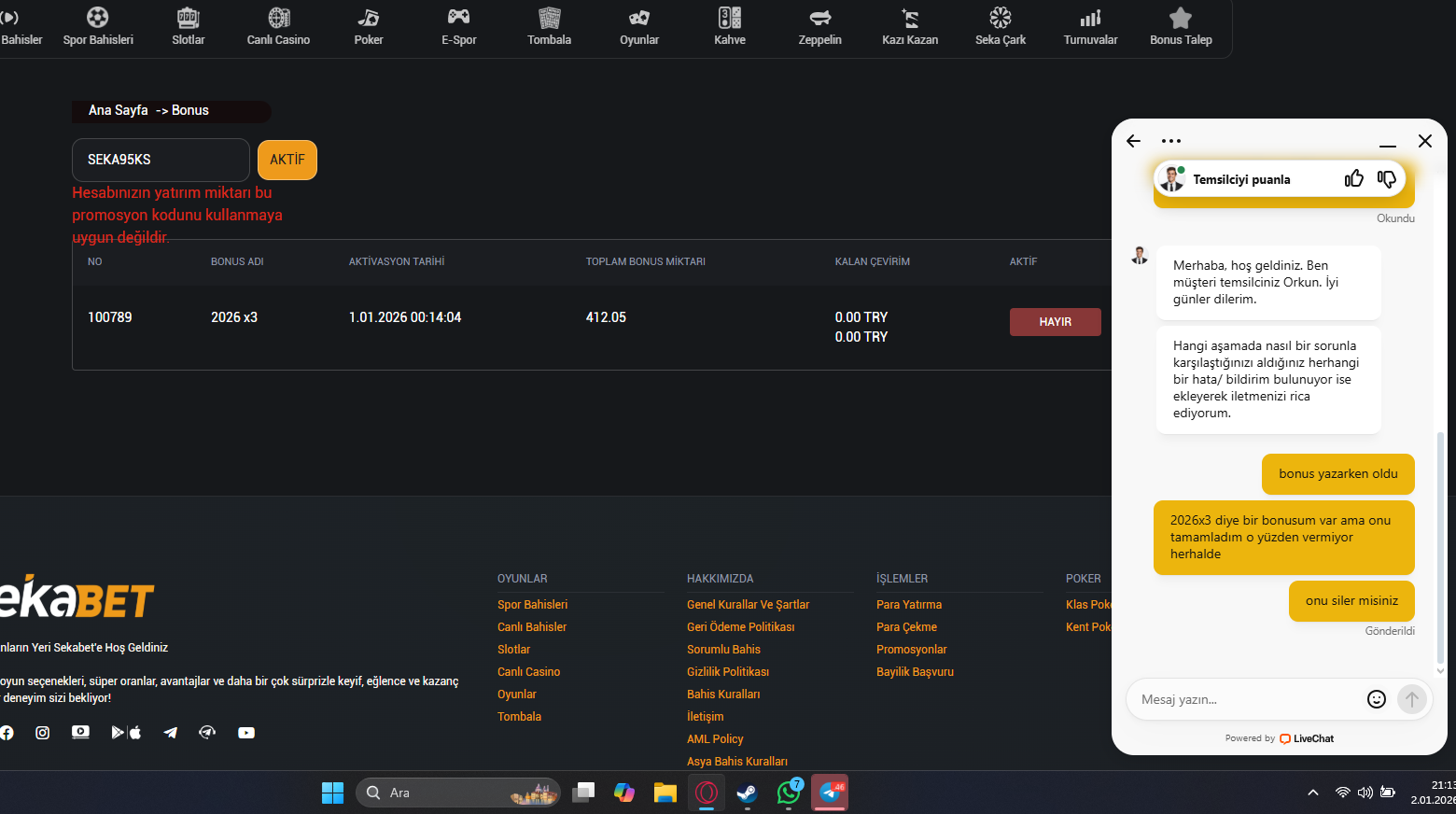Select E-Spor gamepad icon
Screen dimensions: 1456x814
(x=459, y=17)
